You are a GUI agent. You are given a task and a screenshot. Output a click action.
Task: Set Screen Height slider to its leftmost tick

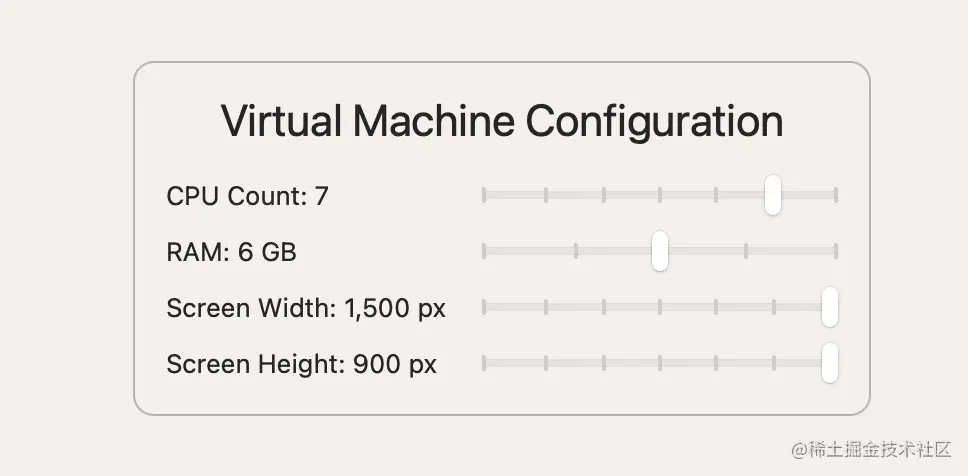[484, 363]
